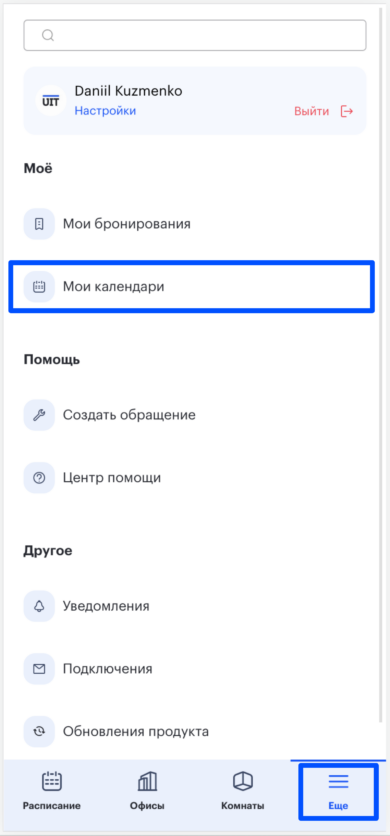The width and height of the screenshot is (390, 836).
Task: Click the search magnifier icon
Action: click(x=48, y=35)
